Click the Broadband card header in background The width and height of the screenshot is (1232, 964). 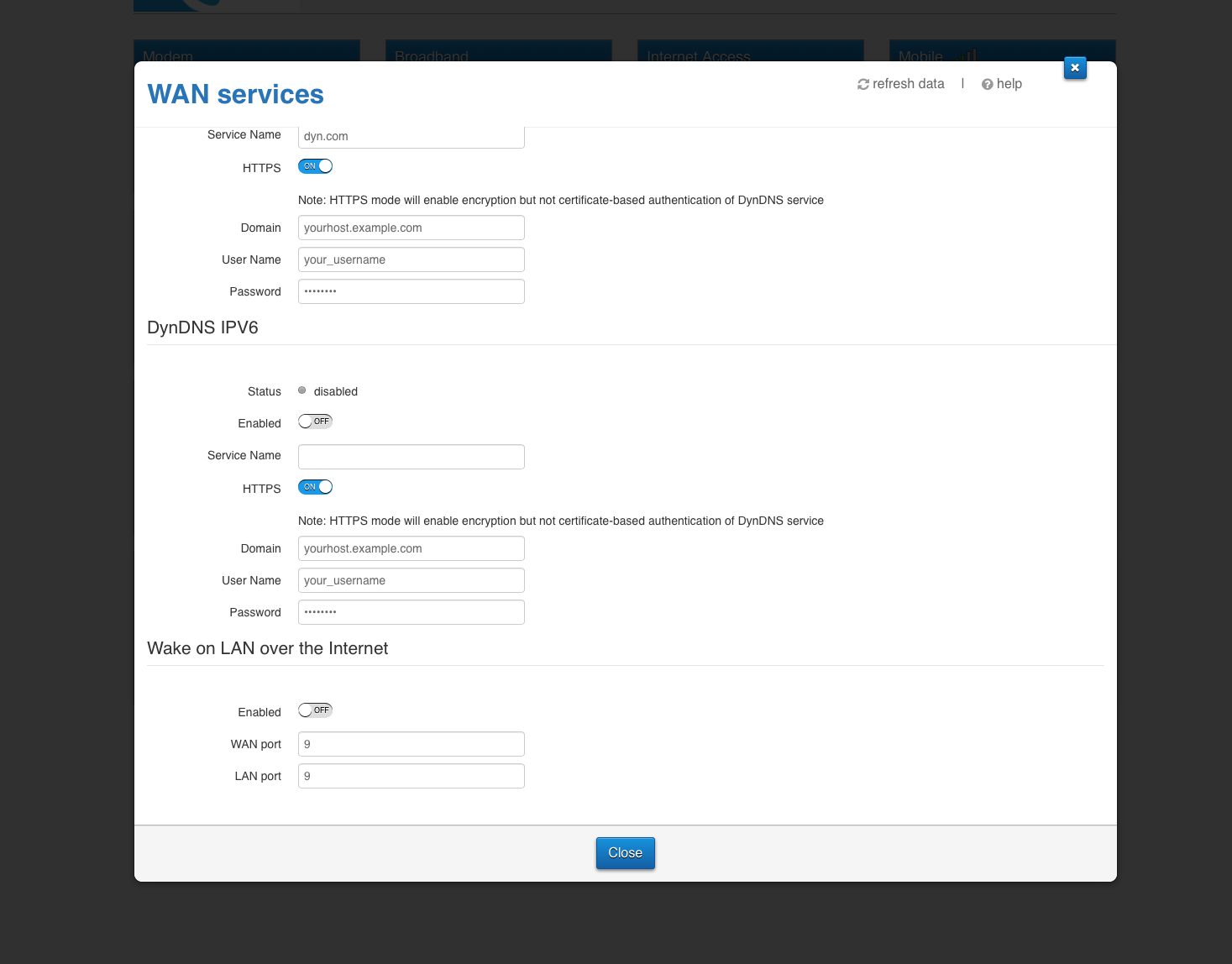pos(499,51)
